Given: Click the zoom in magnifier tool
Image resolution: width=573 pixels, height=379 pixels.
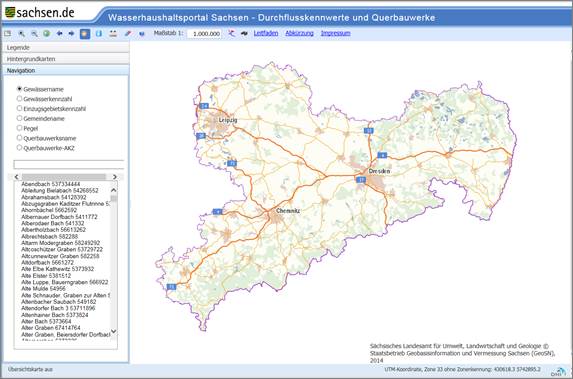Looking at the screenshot, I should point(22,34).
